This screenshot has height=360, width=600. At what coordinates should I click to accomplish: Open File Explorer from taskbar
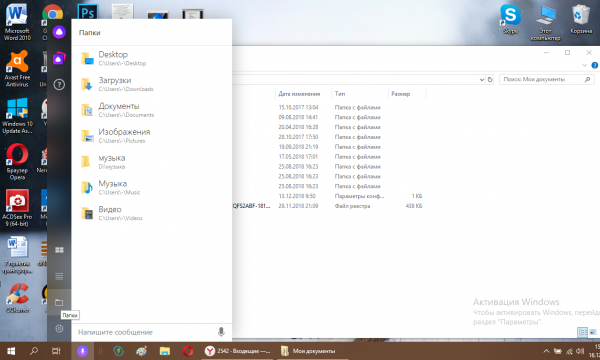[165, 351]
